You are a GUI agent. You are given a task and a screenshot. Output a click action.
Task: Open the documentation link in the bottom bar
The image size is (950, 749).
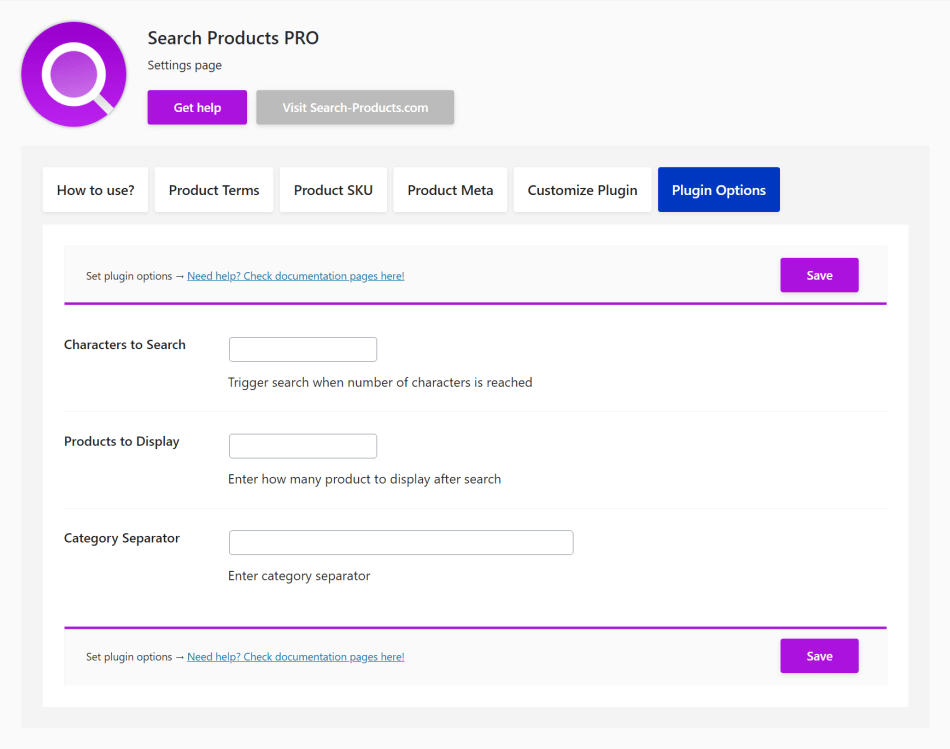pos(296,657)
